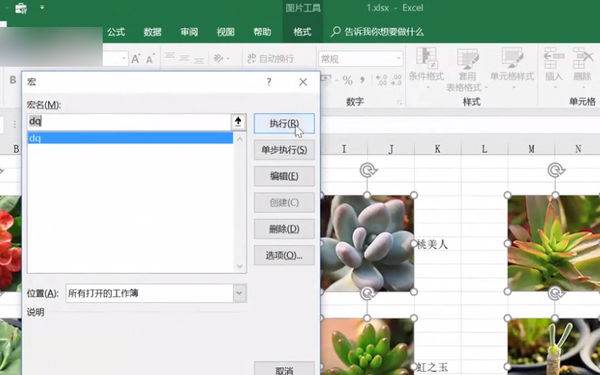
Task: Click rotation handle above 虹之玉 picture
Action: 368,293
